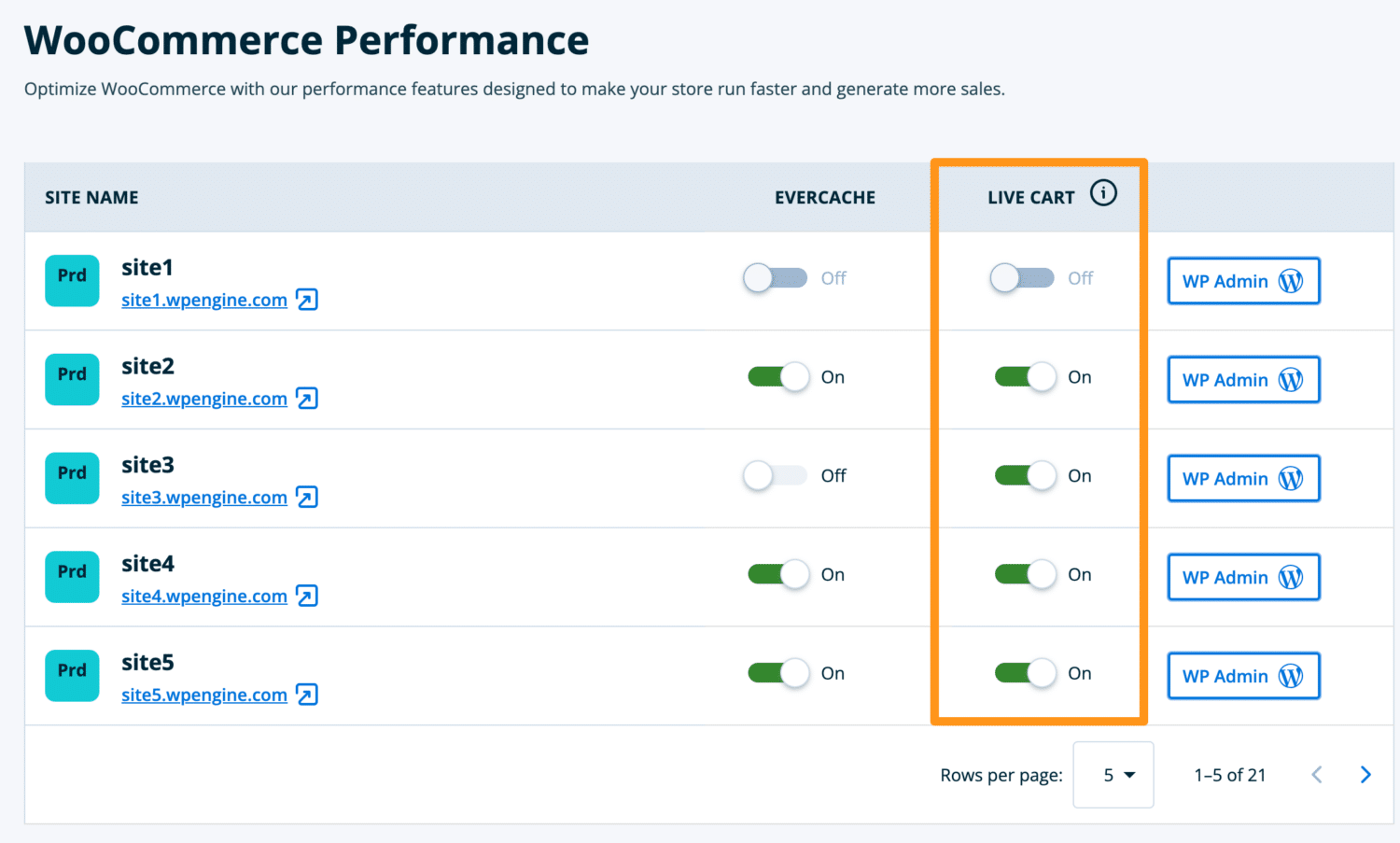Turn off Evercache for site5
The image size is (1400, 843).
tap(777, 673)
